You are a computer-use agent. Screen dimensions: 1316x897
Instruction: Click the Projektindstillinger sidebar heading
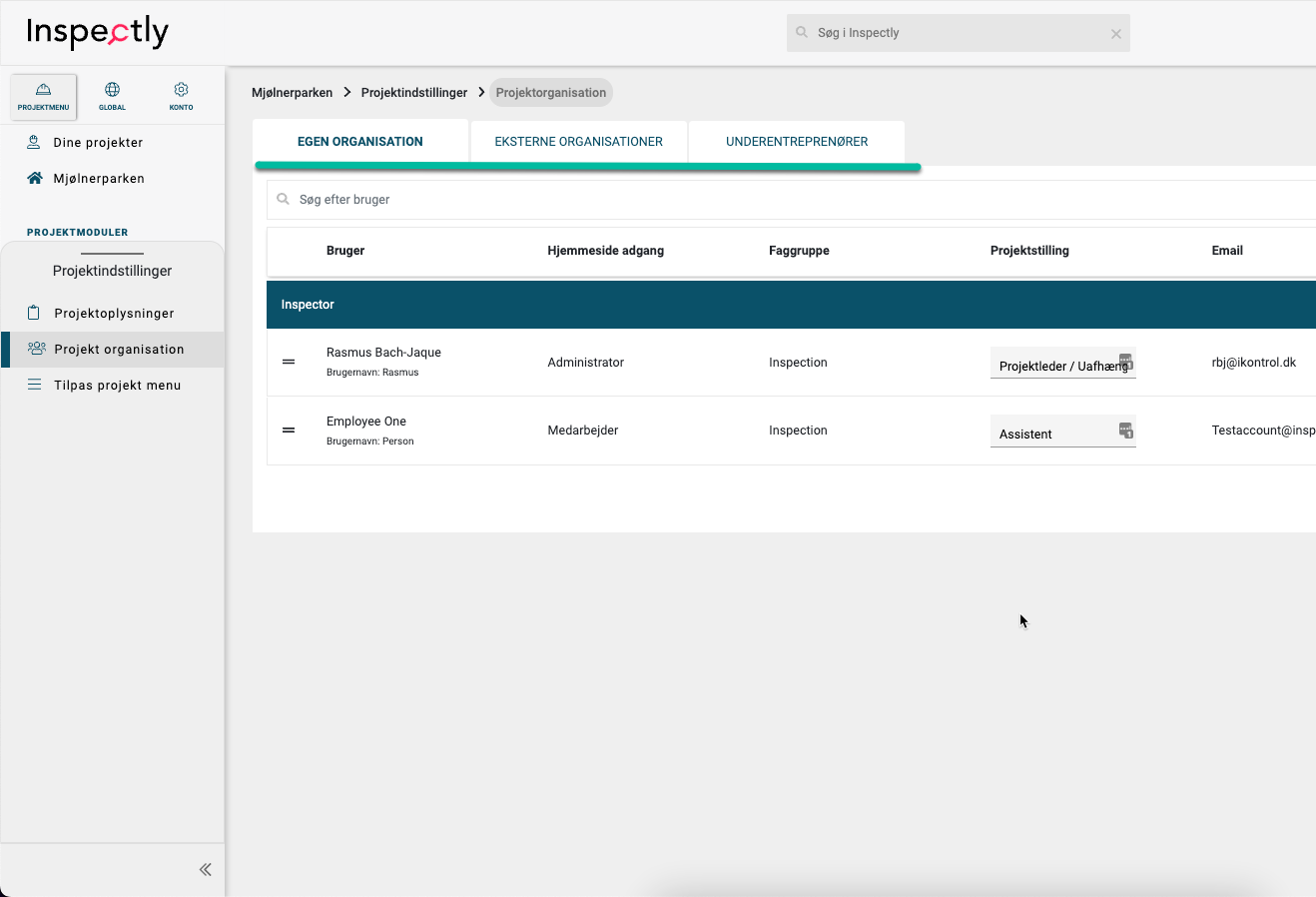tap(112, 271)
